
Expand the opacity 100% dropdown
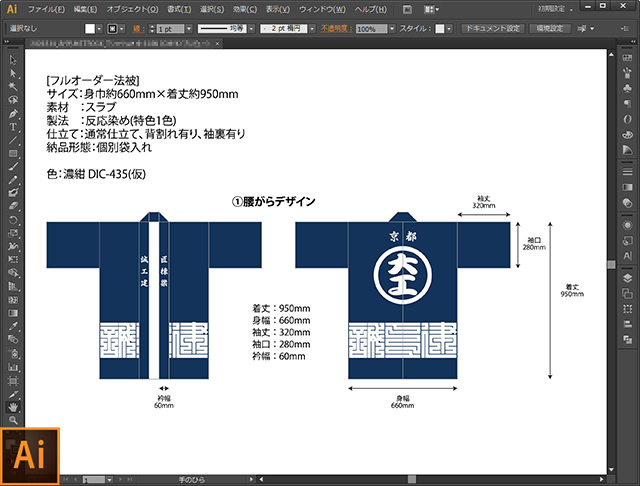[392, 29]
